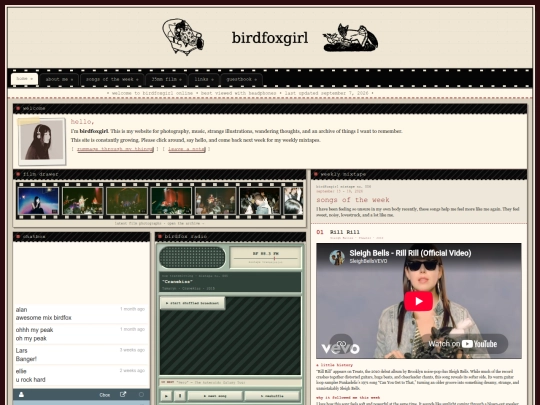Open the songs of the week tab
Image resolution: width=540 pixels, height=405 pixels.
(x=112, y=79)
